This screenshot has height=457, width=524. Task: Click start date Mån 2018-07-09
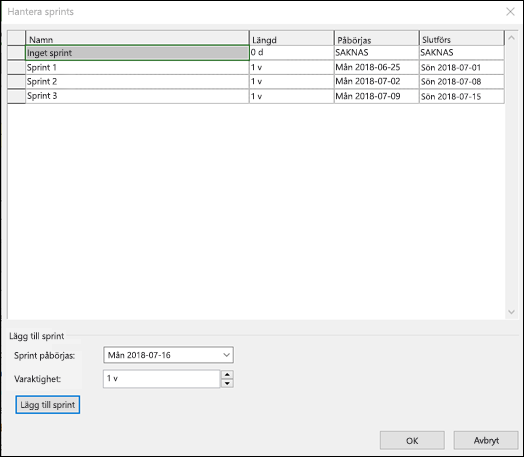point(376,96)
